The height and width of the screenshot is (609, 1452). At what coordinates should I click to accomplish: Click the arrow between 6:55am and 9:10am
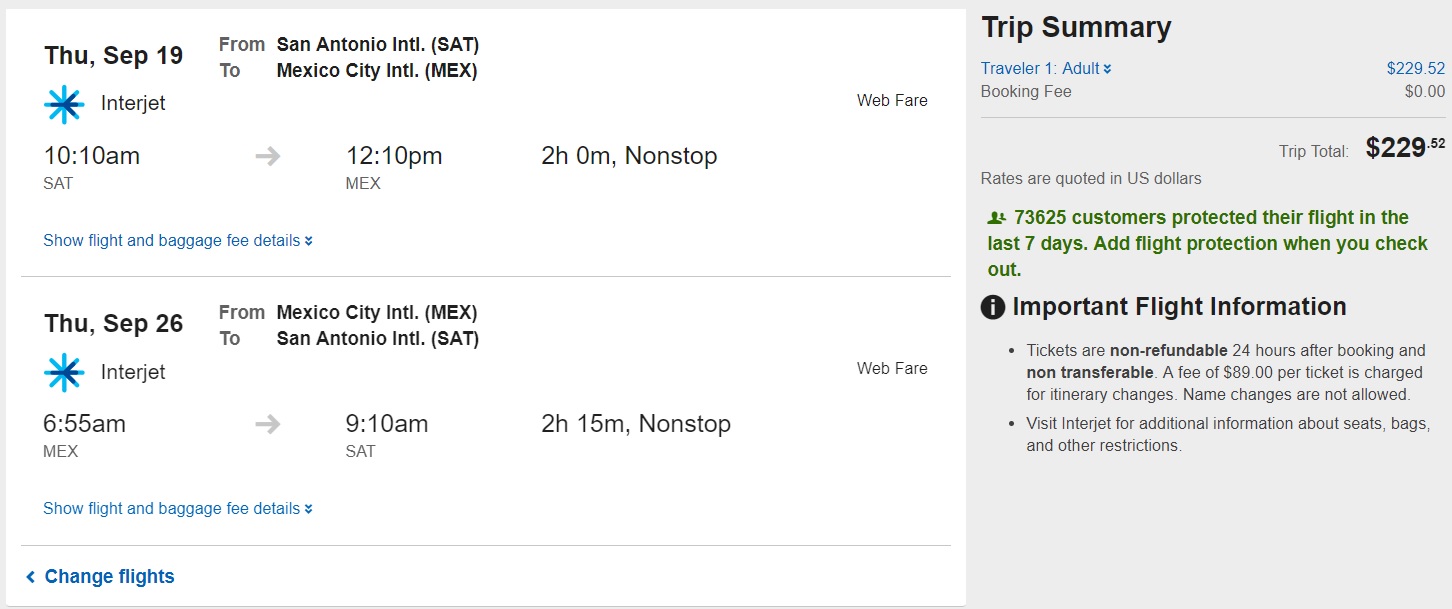tap(267, 424)
